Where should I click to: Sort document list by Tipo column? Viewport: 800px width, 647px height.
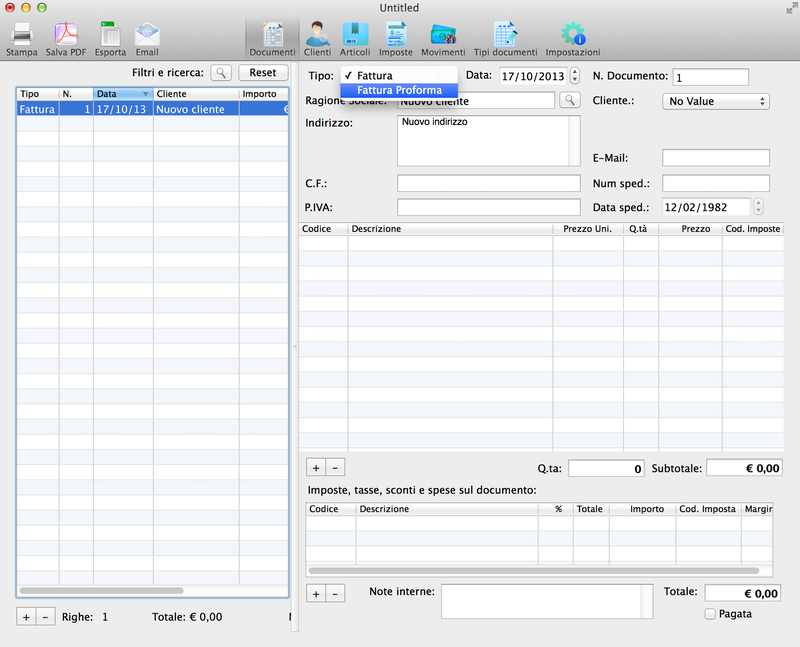pos(38,94)
